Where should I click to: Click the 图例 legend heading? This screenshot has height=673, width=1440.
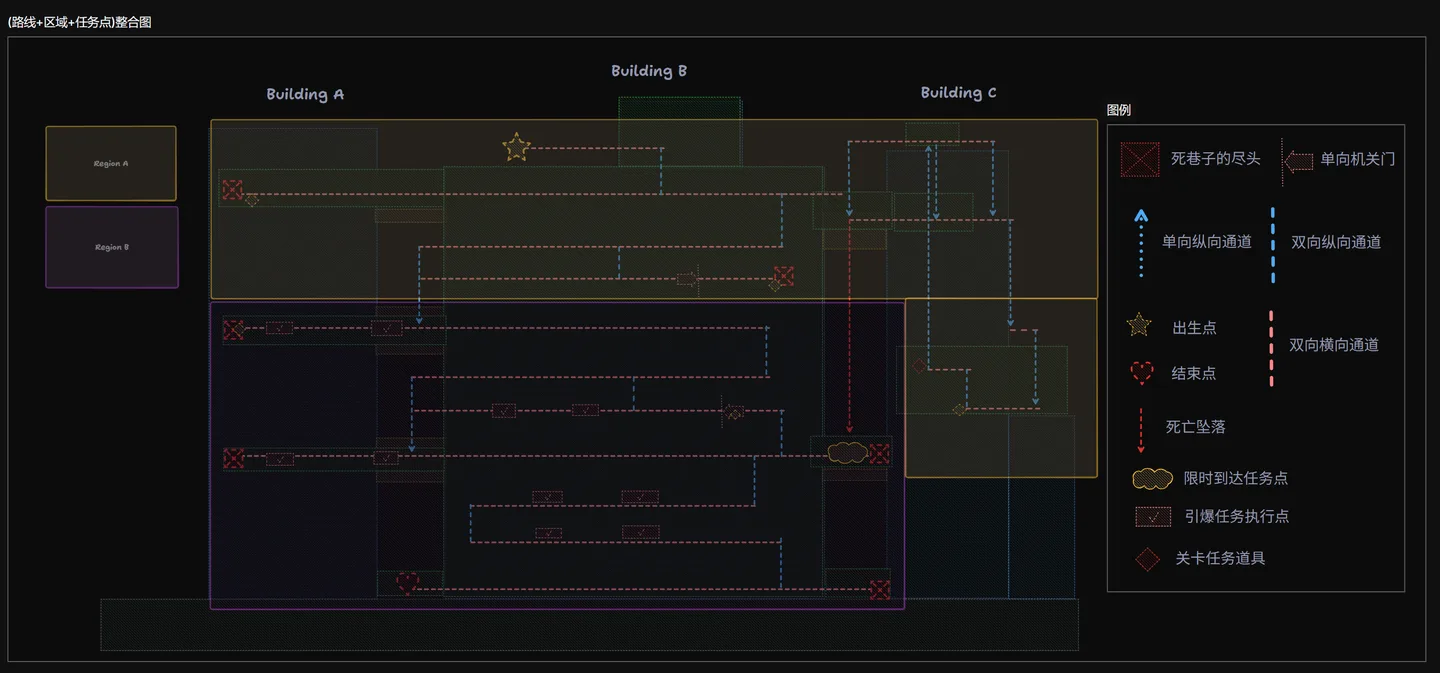pyautogui.click(x=1119, y=110)
